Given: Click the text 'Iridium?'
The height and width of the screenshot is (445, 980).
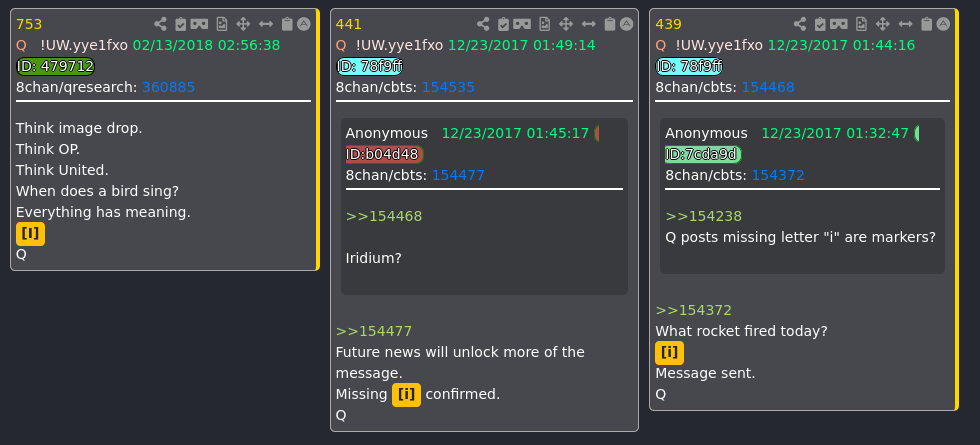Looking at the screenshot, I should coord(374,258).
